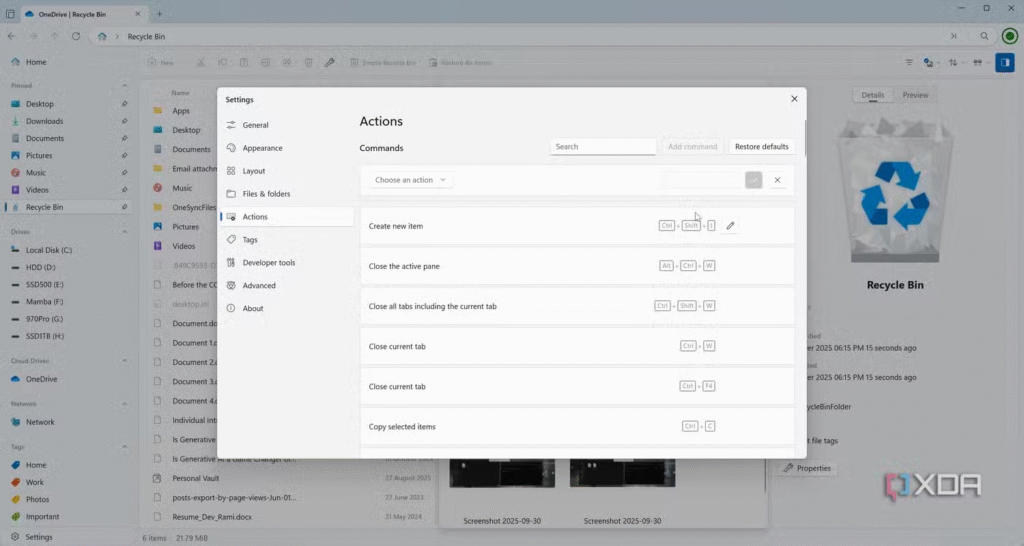Select Local Disk (C:) in the sidebar

click(x=48, y=250)
